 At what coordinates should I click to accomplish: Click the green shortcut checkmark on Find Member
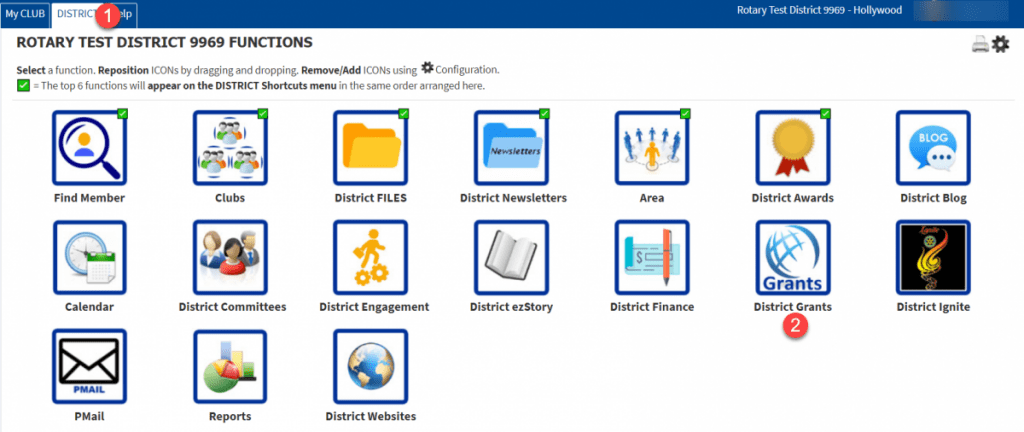click(x=122, y=114)
